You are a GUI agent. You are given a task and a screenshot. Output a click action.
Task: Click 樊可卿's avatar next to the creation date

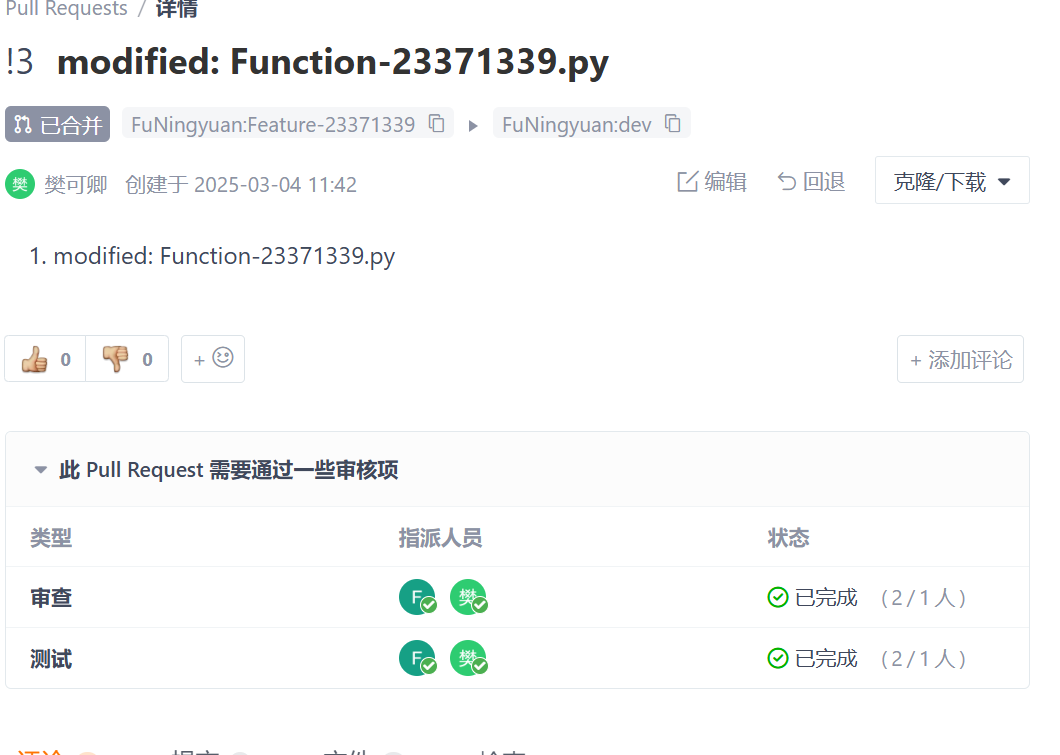click(x=20, y=184)
